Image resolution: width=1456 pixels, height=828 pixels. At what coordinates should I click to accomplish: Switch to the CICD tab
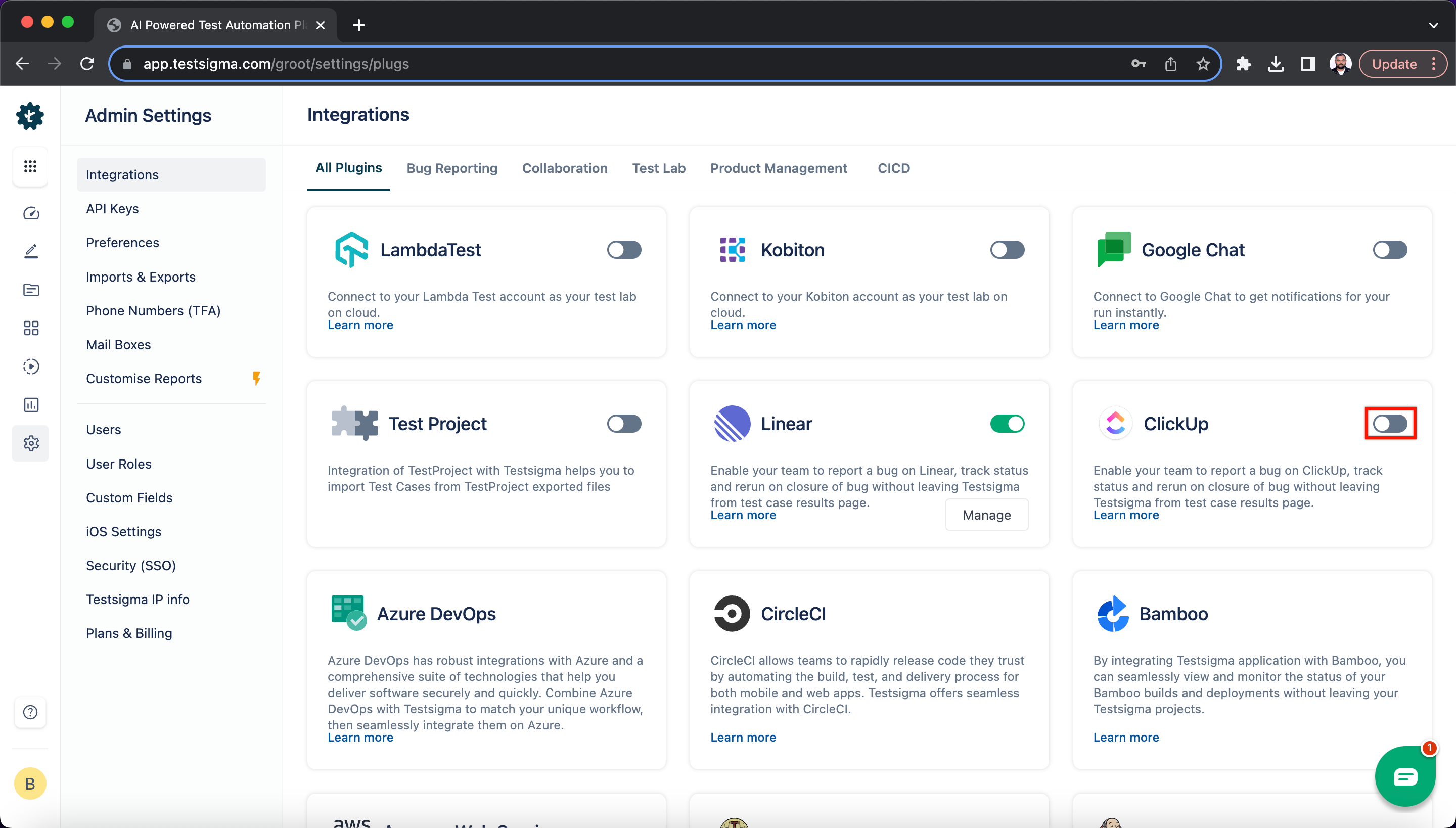click(893, 168)
